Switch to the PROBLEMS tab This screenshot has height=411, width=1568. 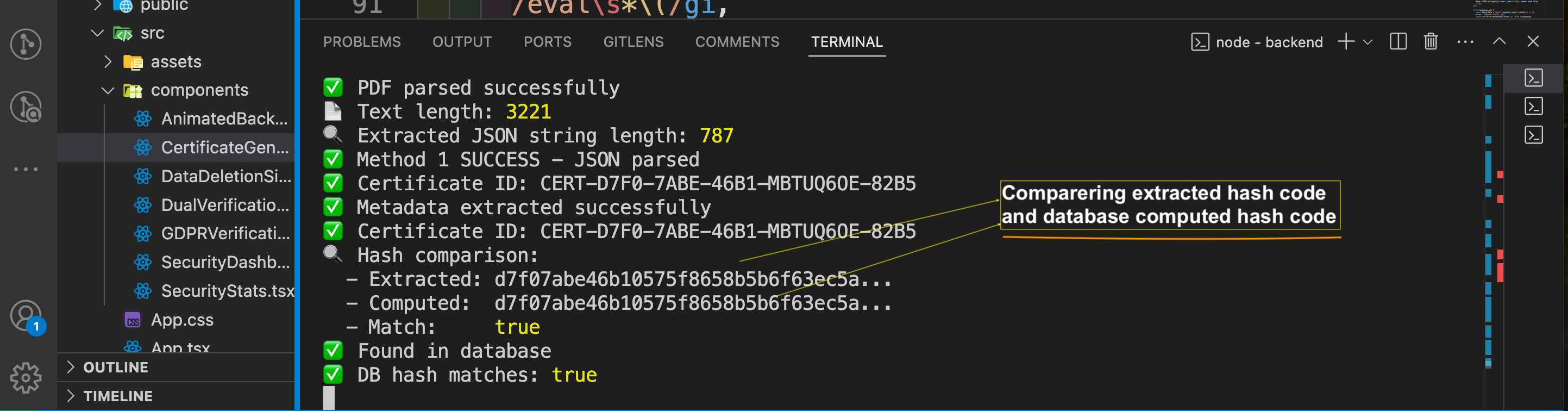(x=361, y=42)
